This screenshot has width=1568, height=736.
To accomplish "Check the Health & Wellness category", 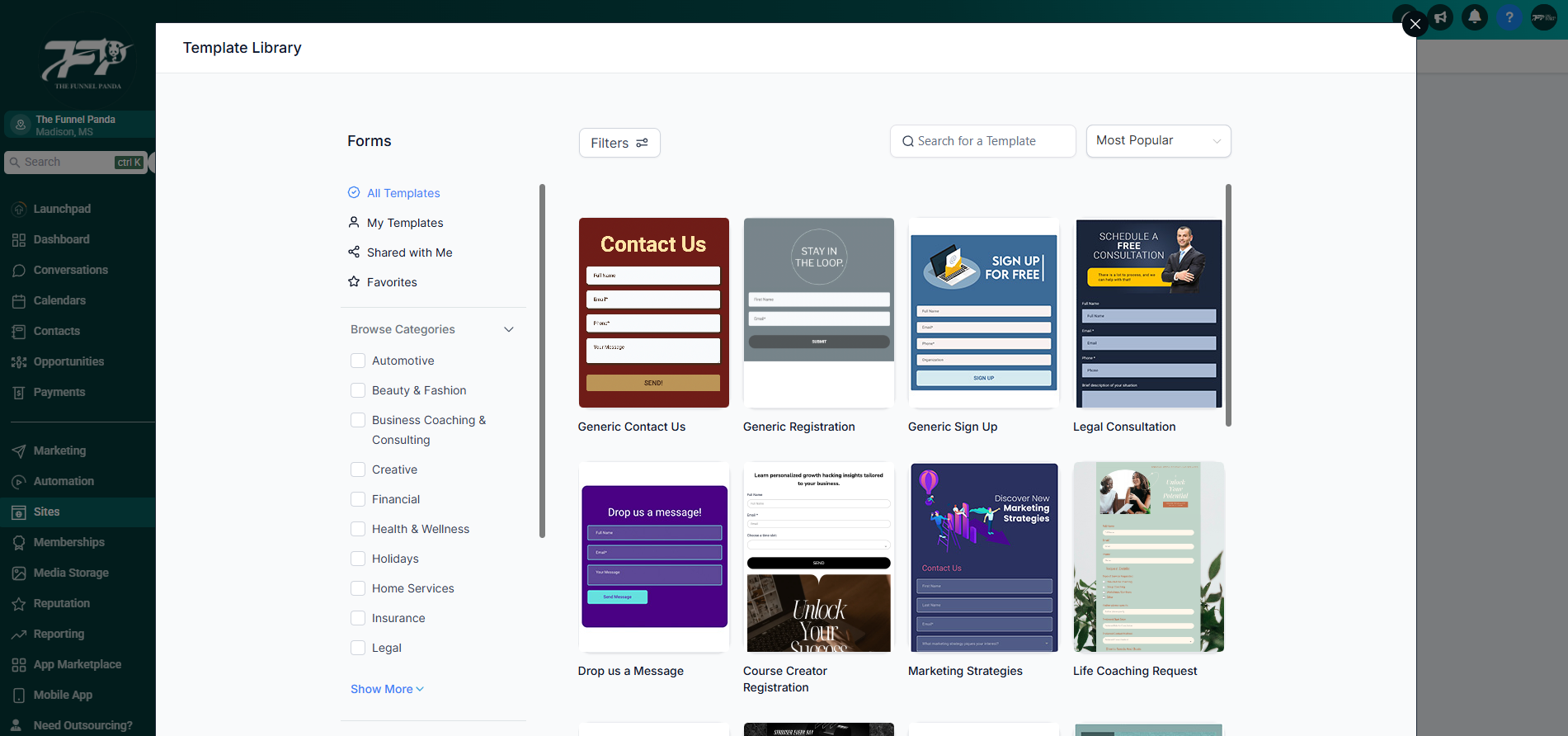I will tap(358, 529).
